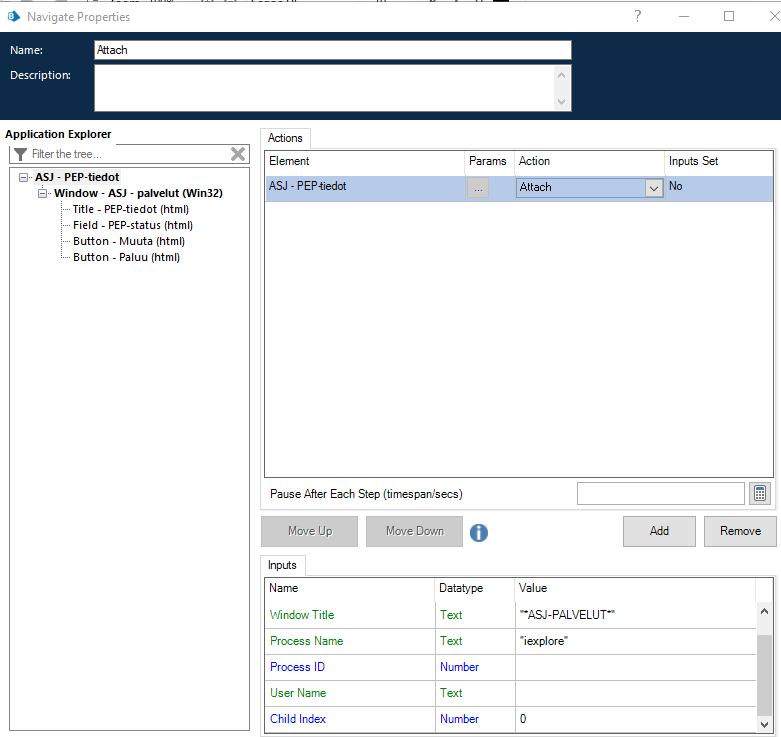The image size is (781, 737).
Task: Click the Name text field
Action: (x=332, y=50)
